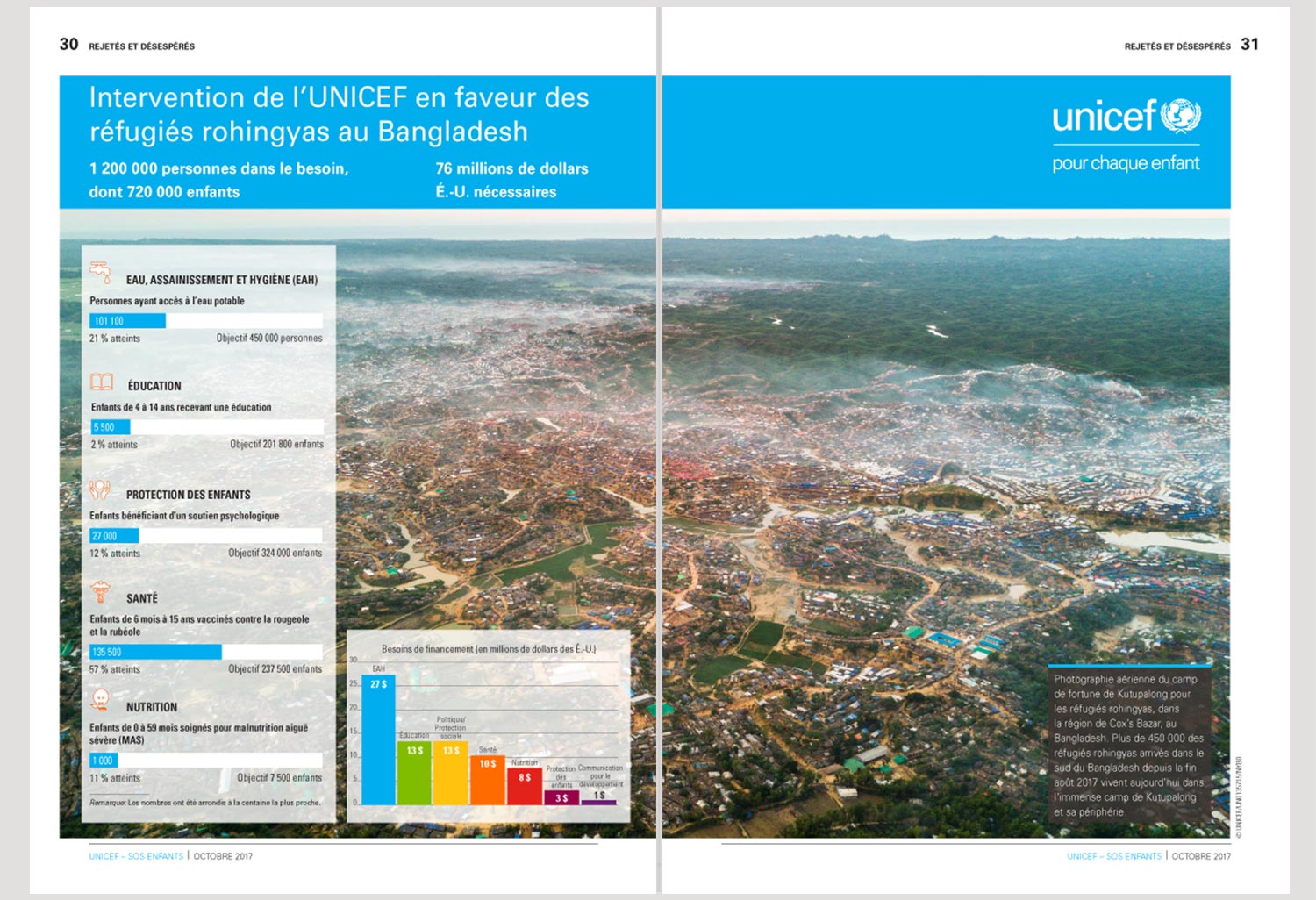Click footer 'UNICEF – SOS ENFANTS' under page 30
This screenshot has width=1316, height=900.
(136, 856)
